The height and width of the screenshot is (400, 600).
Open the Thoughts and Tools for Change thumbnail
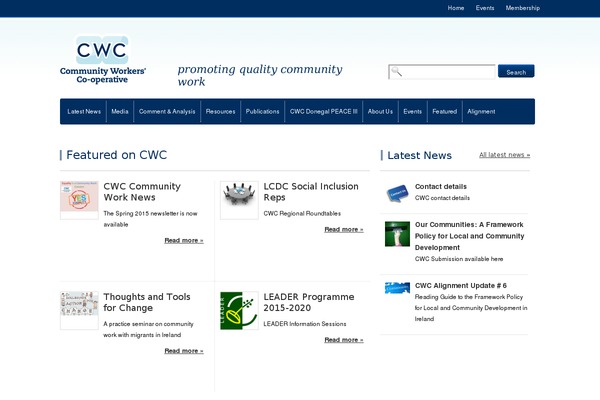tap(79, 310)
